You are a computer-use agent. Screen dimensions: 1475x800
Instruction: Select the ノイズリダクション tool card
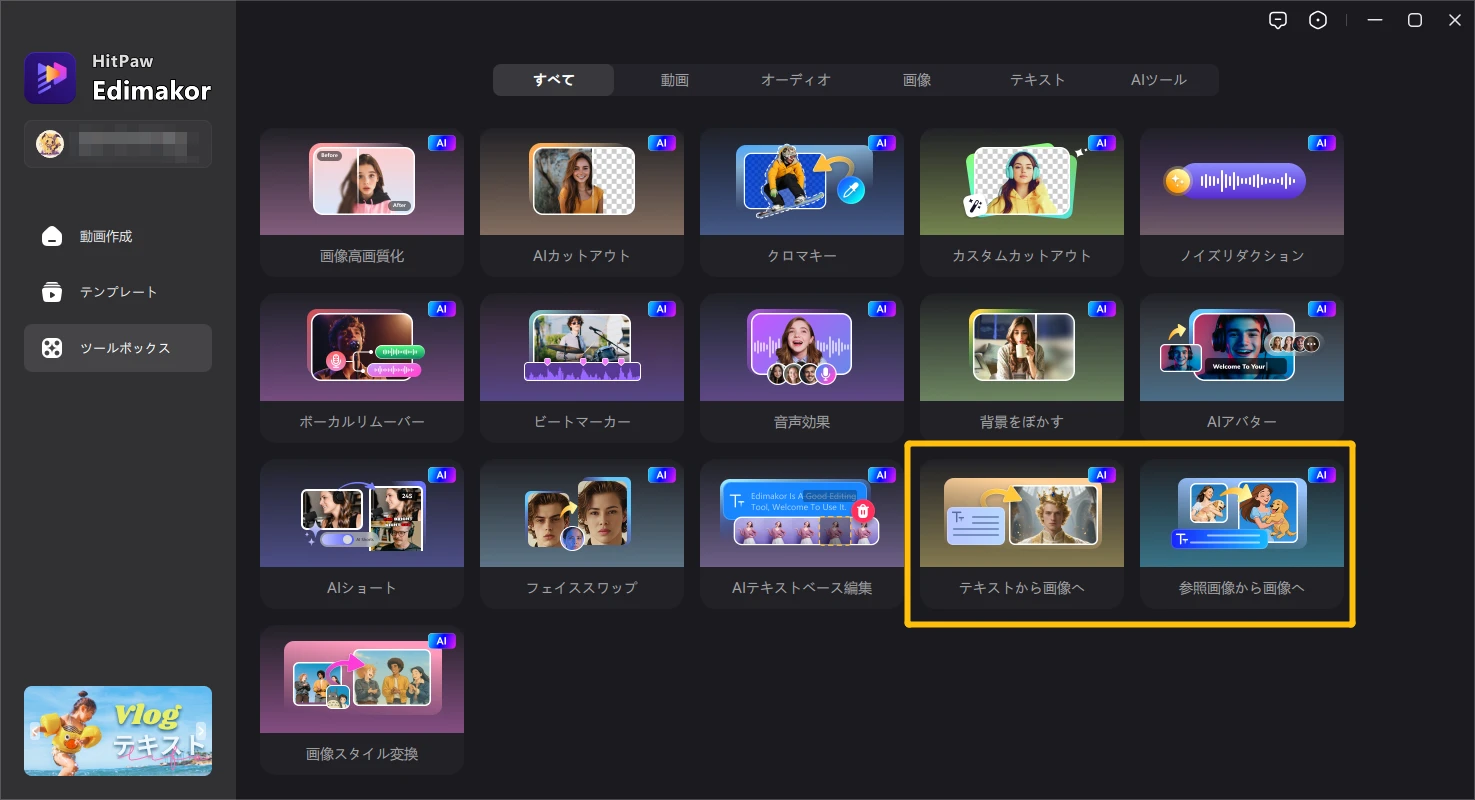pos(1241,202)
